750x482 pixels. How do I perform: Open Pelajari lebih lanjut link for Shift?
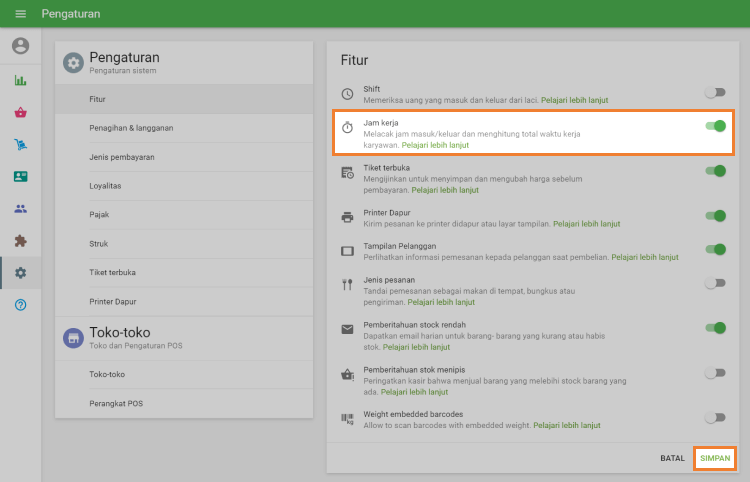[x=574, y=100]
